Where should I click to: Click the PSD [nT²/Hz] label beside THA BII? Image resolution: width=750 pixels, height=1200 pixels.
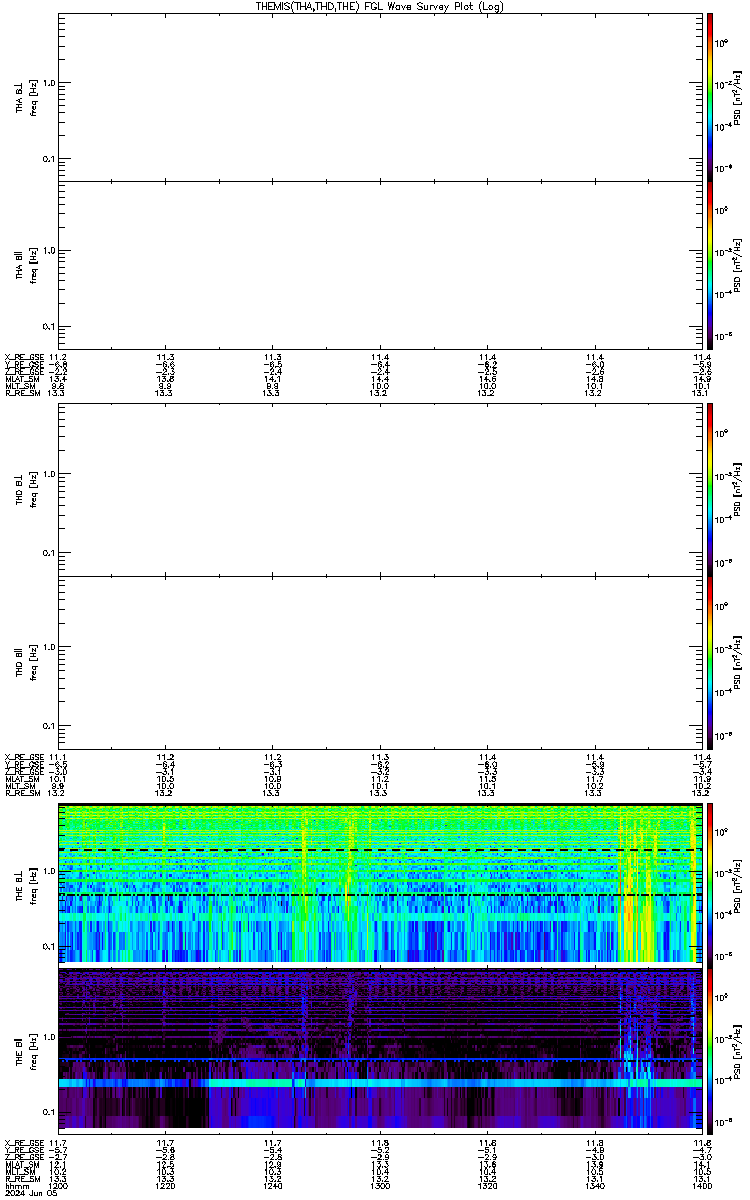(737, 265)
